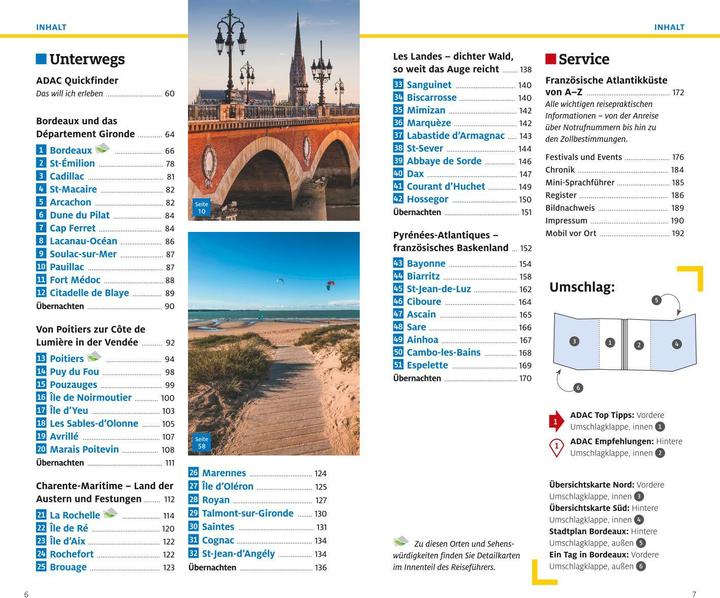The height and width of the screenshot is (598, 720).
Task: Click the Impressum line
Action: click(x=614, y=220)
